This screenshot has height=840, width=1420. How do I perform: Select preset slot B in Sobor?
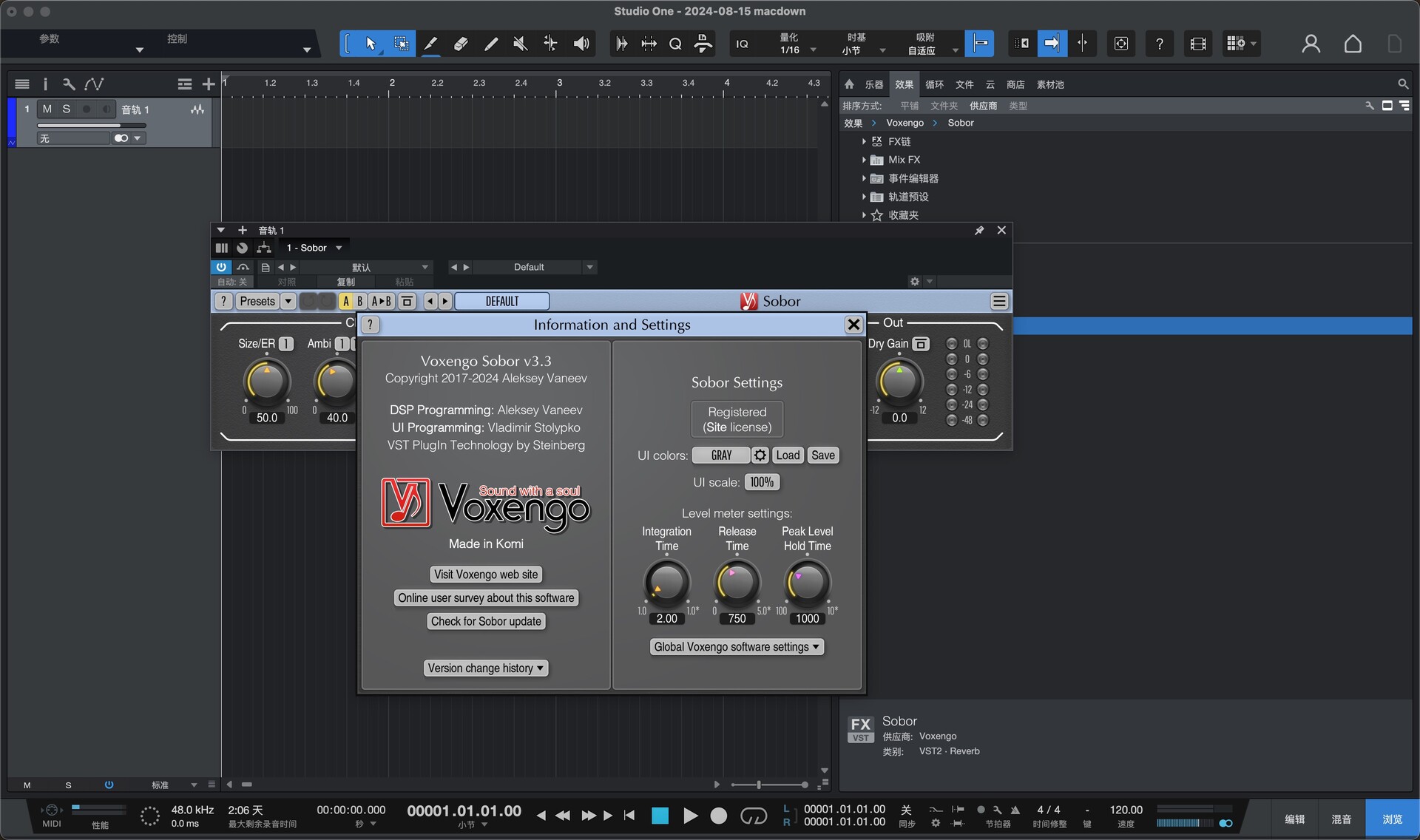click(360, 301)
